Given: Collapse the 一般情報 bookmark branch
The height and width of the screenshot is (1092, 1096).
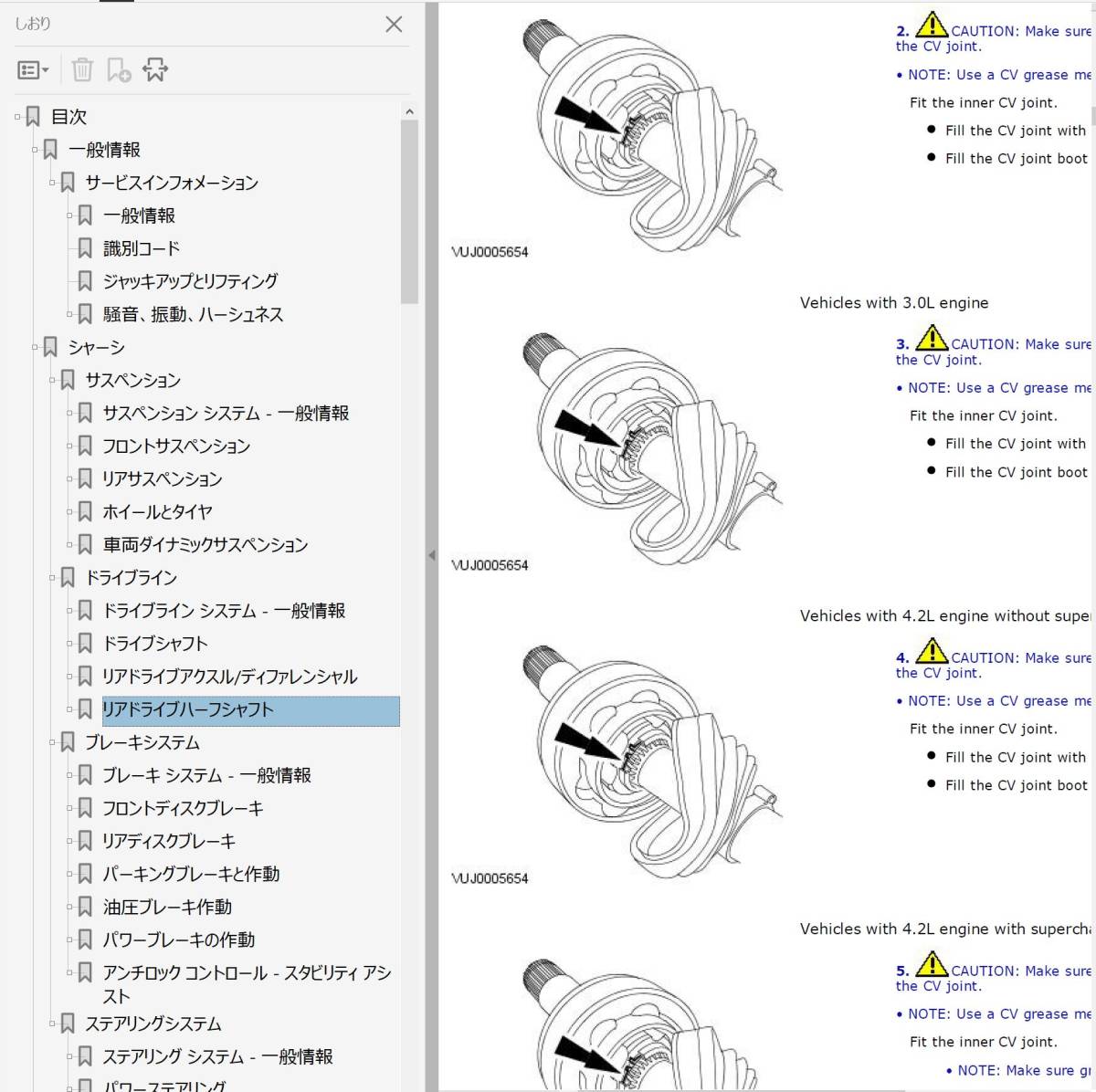Looking at the screenshot, I should (35, 149).
